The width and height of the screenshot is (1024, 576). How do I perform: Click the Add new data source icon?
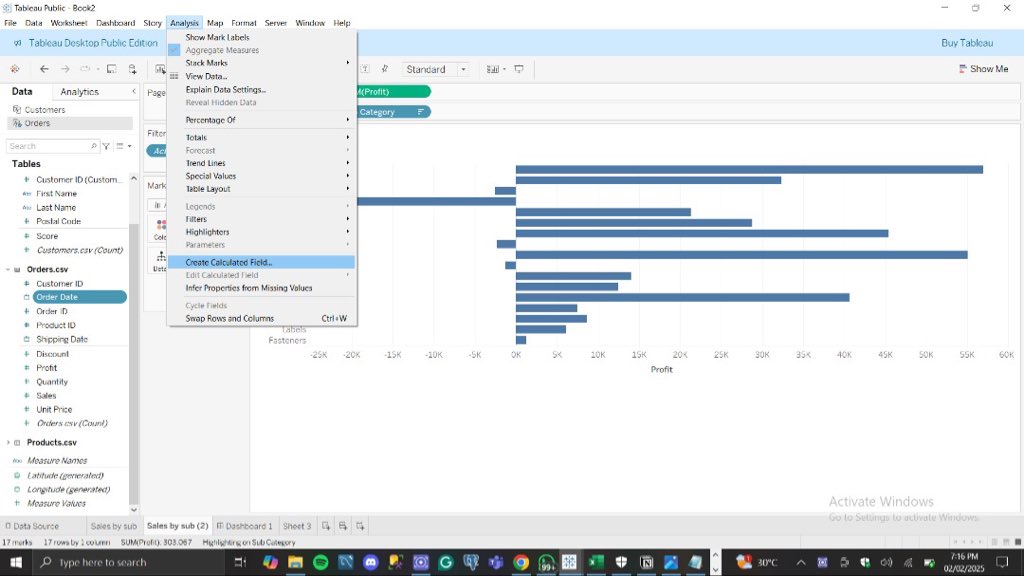133,69
